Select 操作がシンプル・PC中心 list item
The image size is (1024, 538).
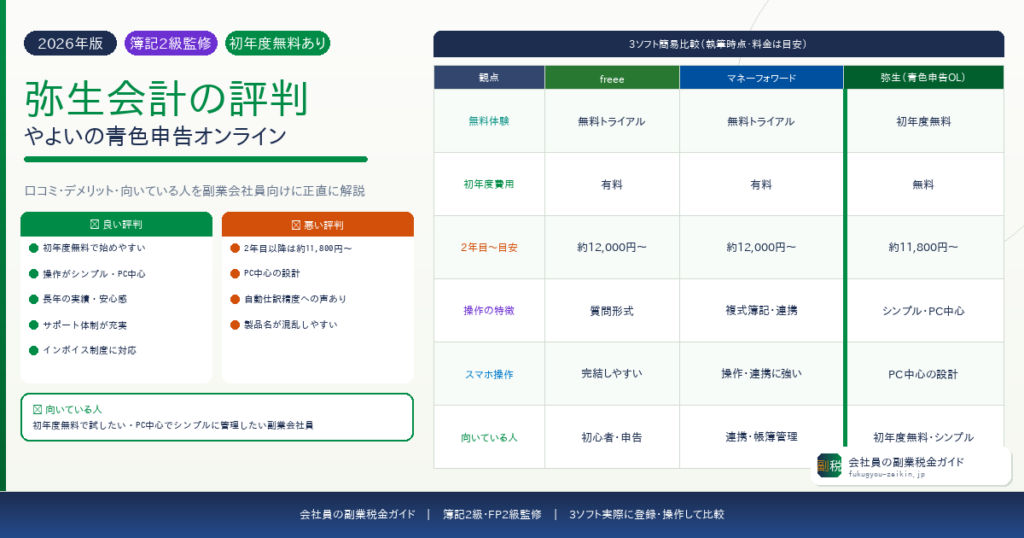[x=88, y=274]
